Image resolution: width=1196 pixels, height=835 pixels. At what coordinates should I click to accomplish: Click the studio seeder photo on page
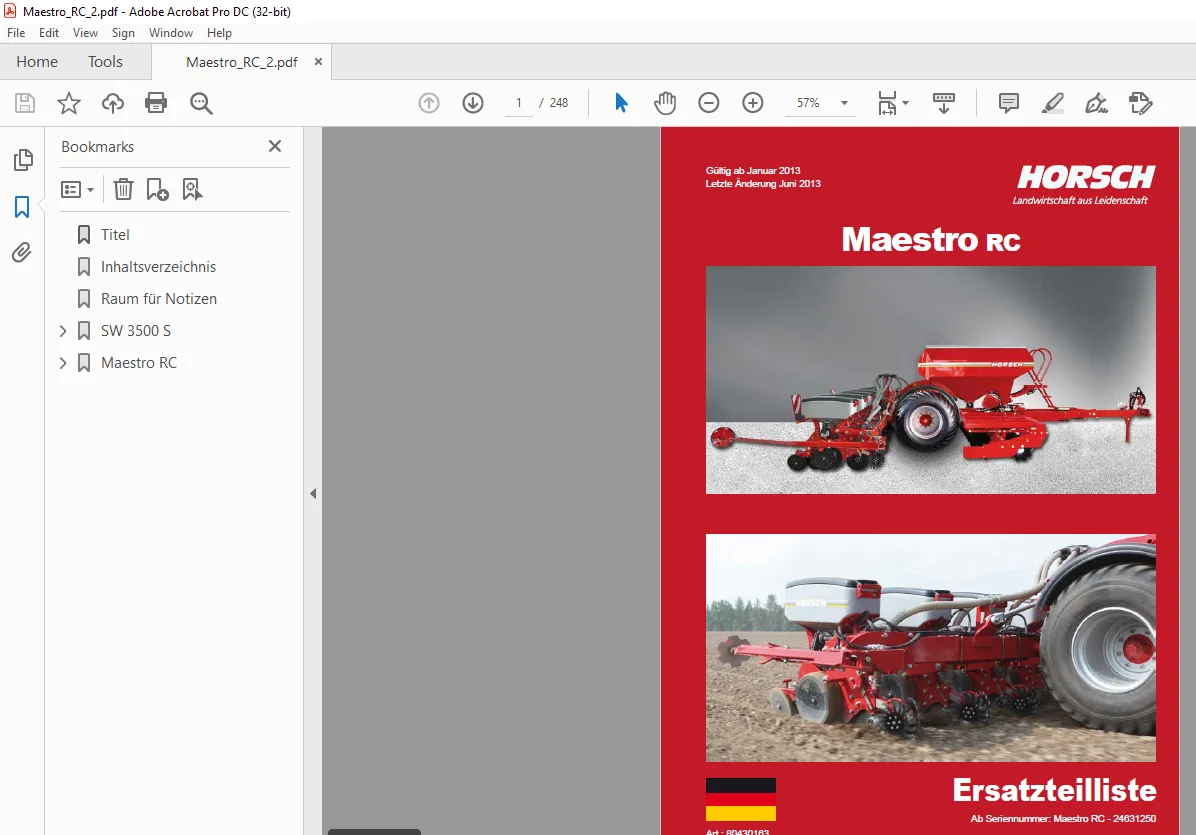pos(931,380)
